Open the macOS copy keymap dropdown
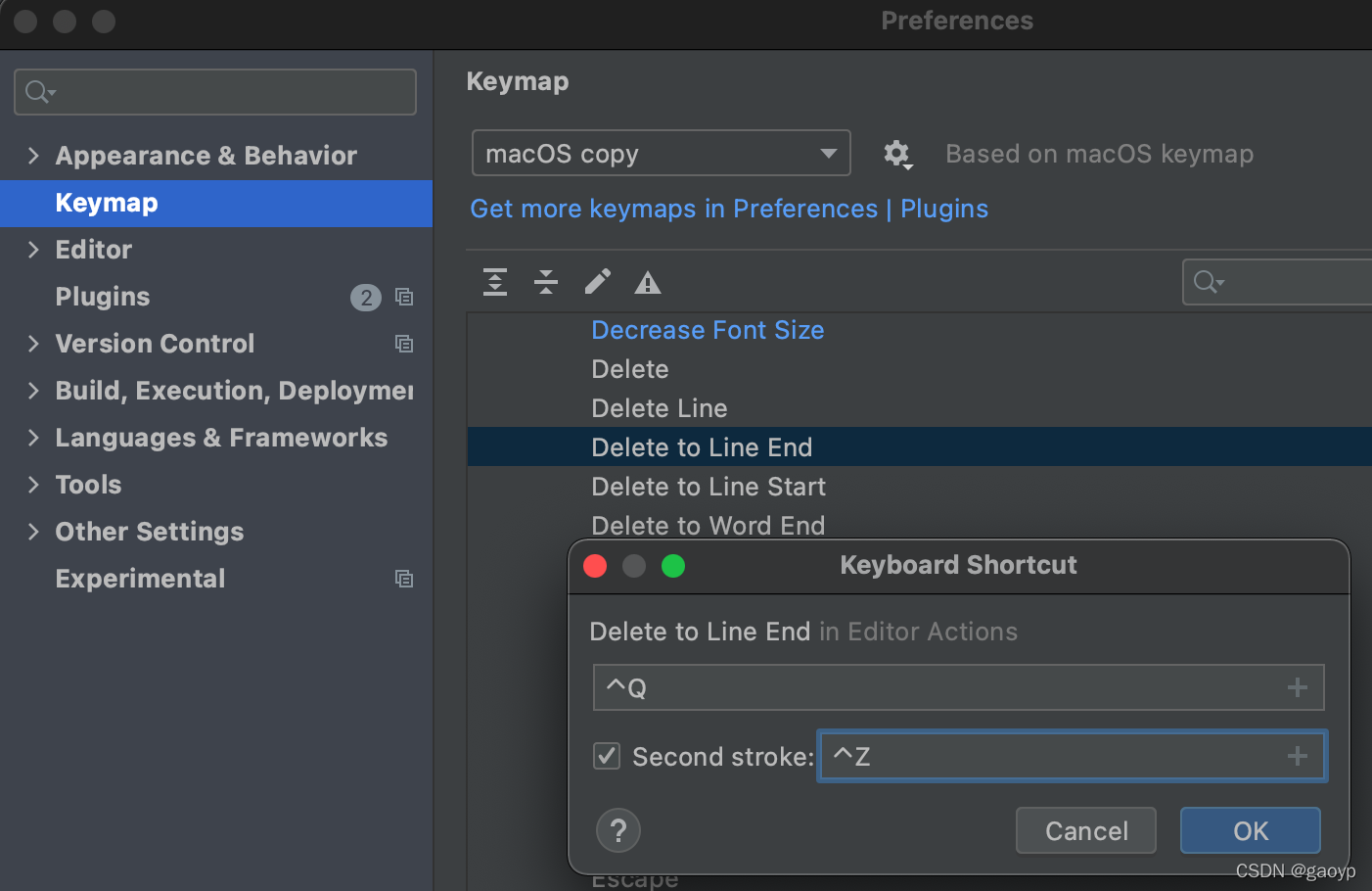Screen dimensions: 1372x891 click(661, 154)
